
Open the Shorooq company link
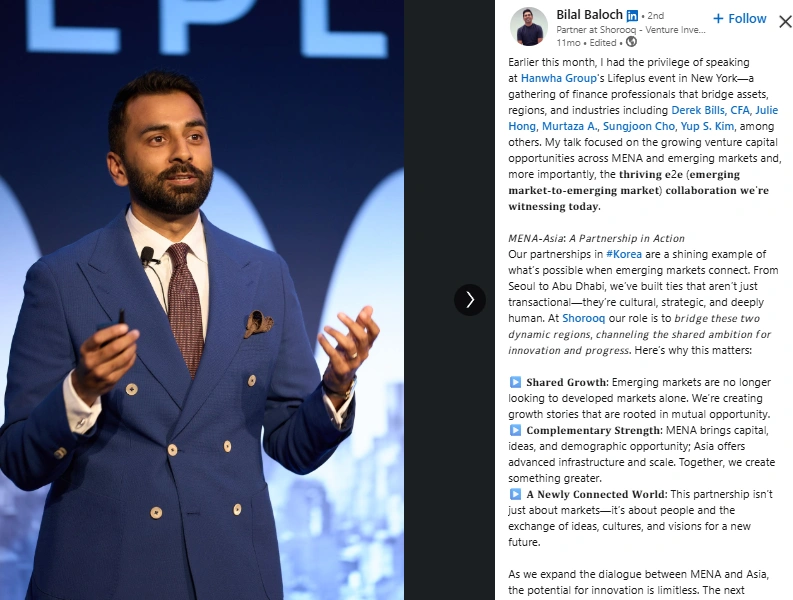pyautogui.click(x=583, y=318)
